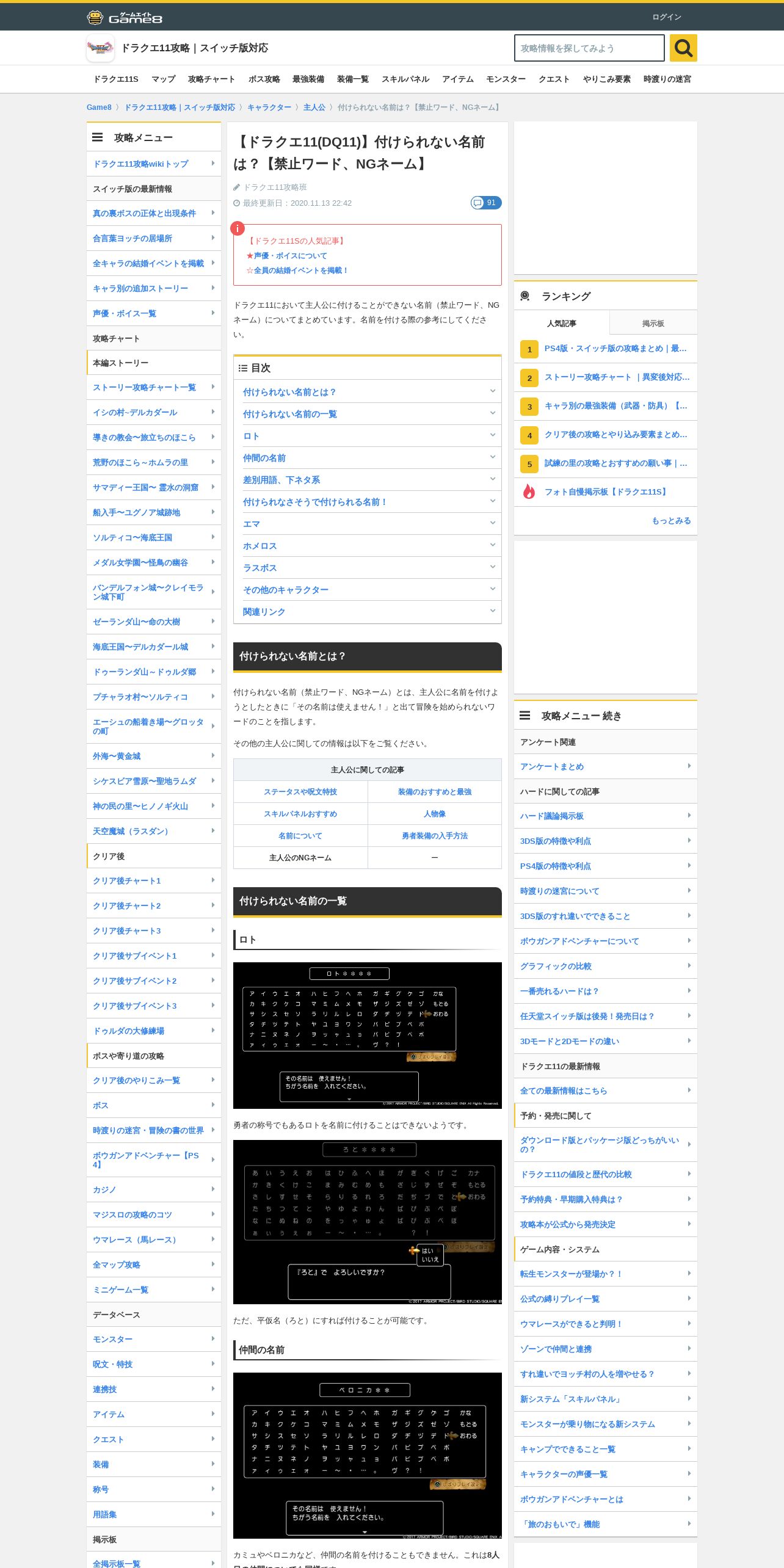This screenshot has width=784, height=1568.
Task: Click the red info icon on notice box
Action: point(238,228)
